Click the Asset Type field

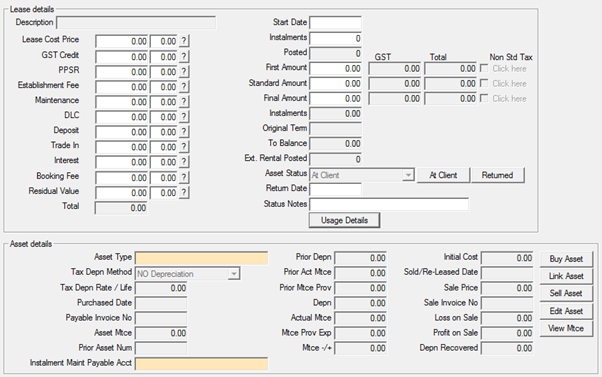(x=202, y=258)
